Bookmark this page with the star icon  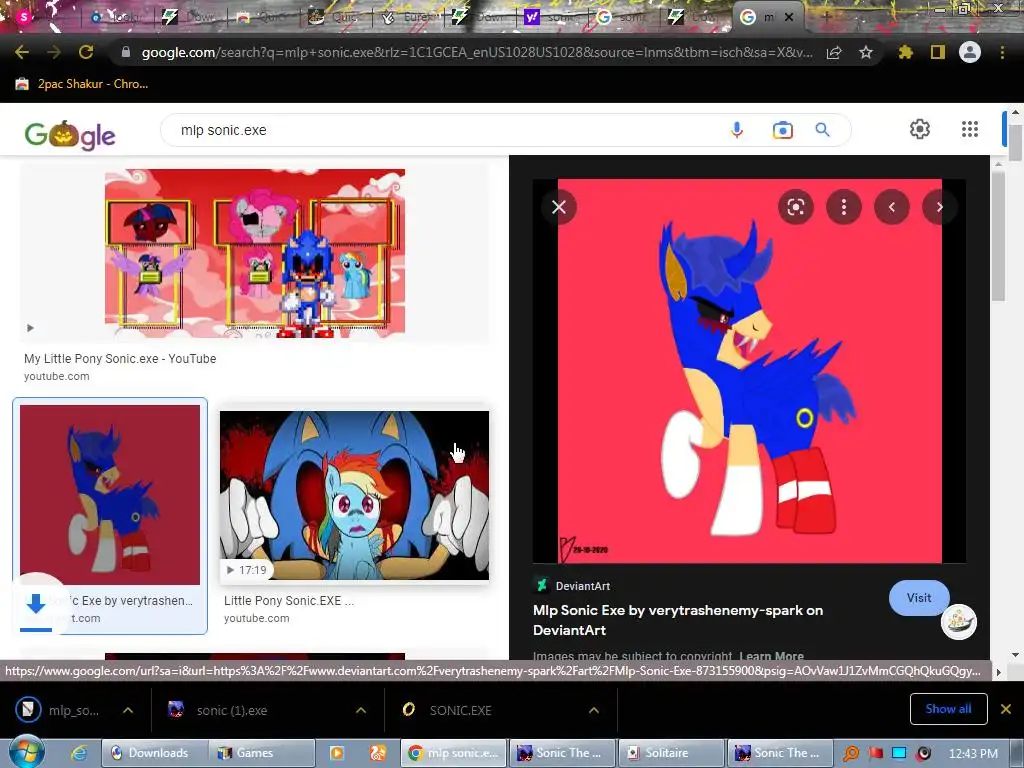866,52
